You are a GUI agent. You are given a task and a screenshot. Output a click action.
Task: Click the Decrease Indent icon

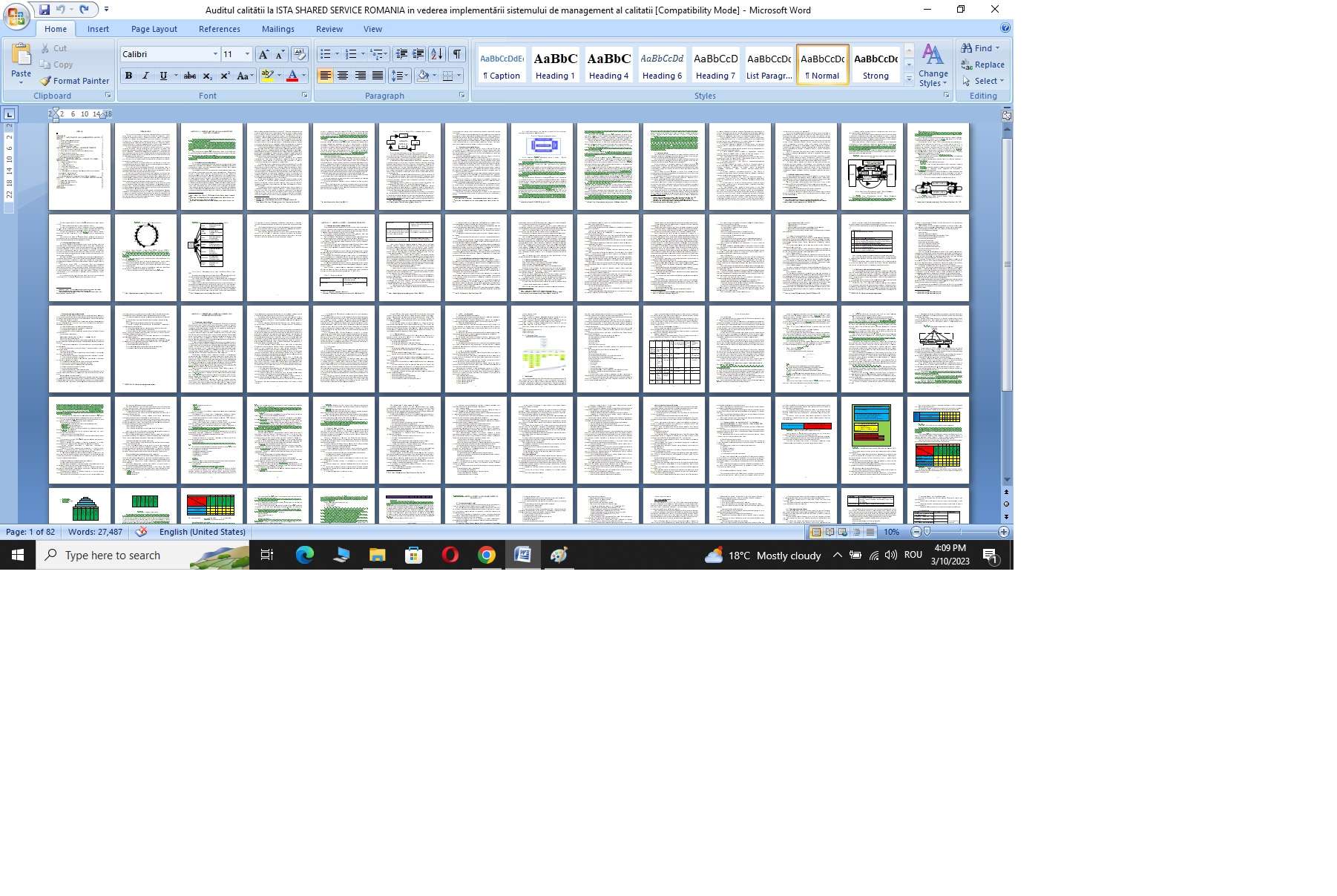(x=401, y=54)
